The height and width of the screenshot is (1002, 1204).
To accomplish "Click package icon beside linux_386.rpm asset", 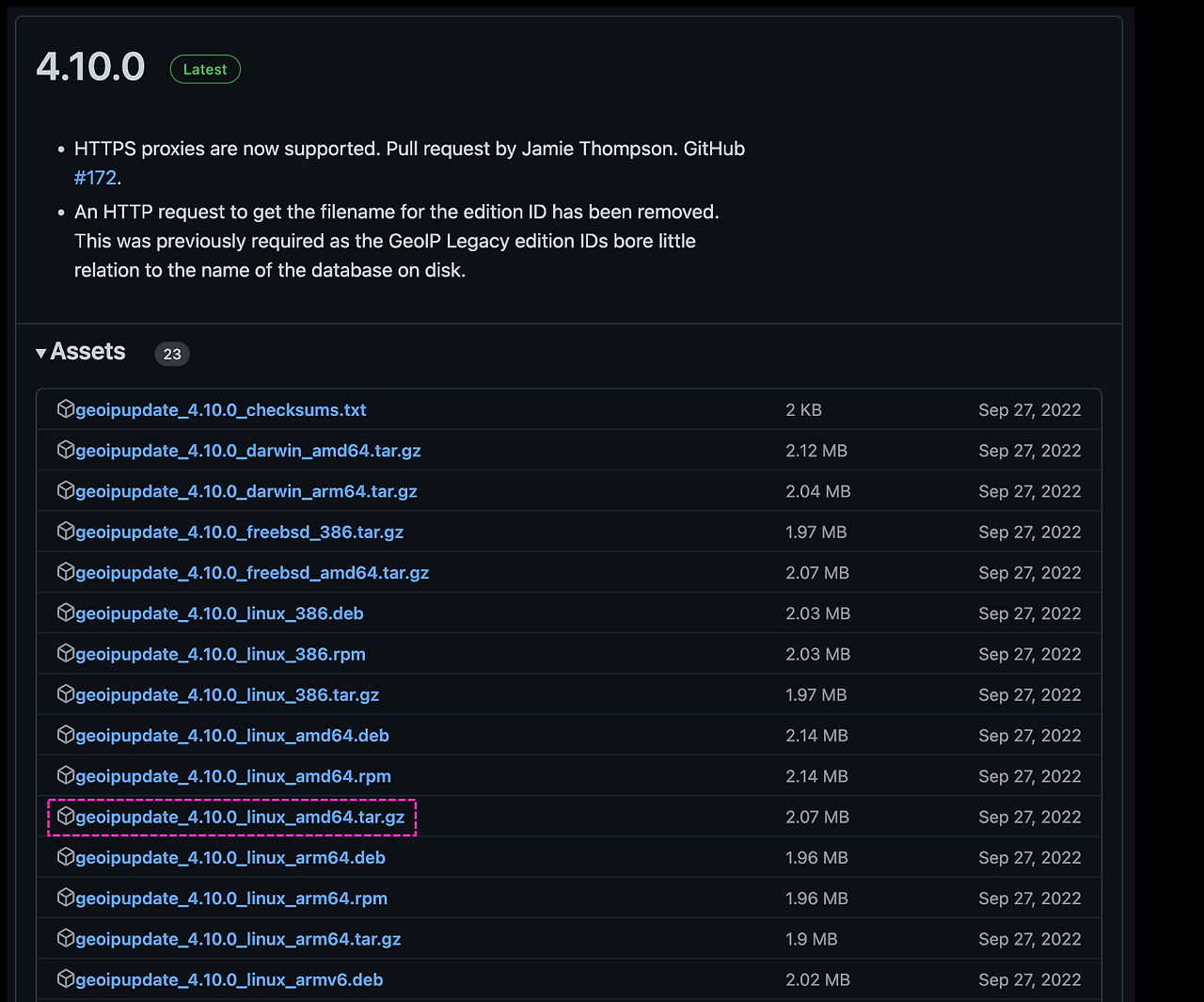I will point(66,653).
